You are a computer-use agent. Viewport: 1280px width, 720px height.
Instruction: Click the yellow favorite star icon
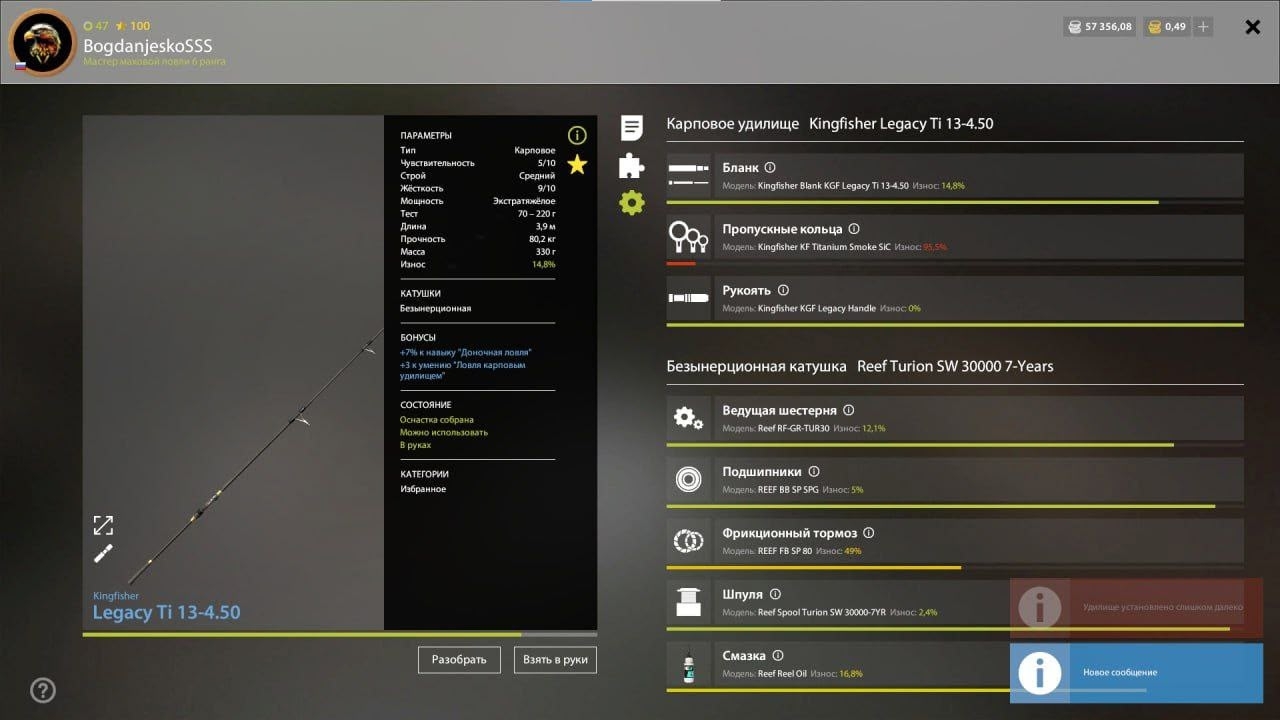(x=577, y=165)
